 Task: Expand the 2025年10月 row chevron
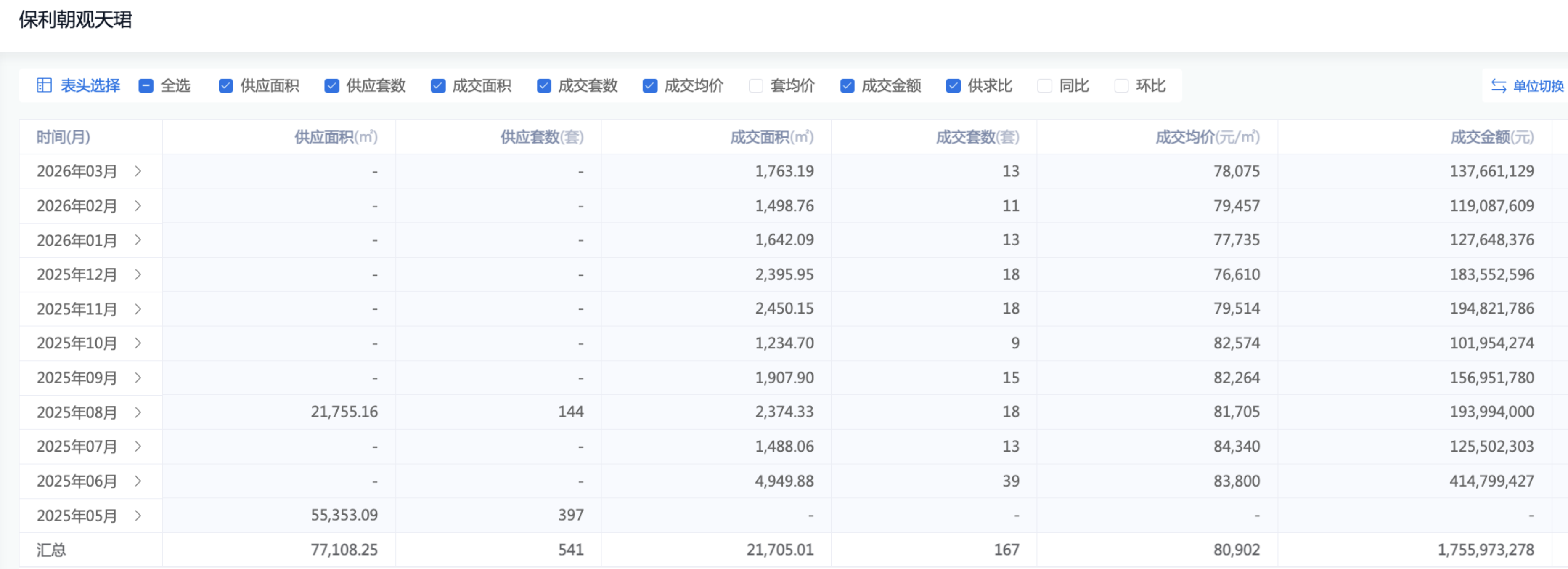click(x=138, y=343)
